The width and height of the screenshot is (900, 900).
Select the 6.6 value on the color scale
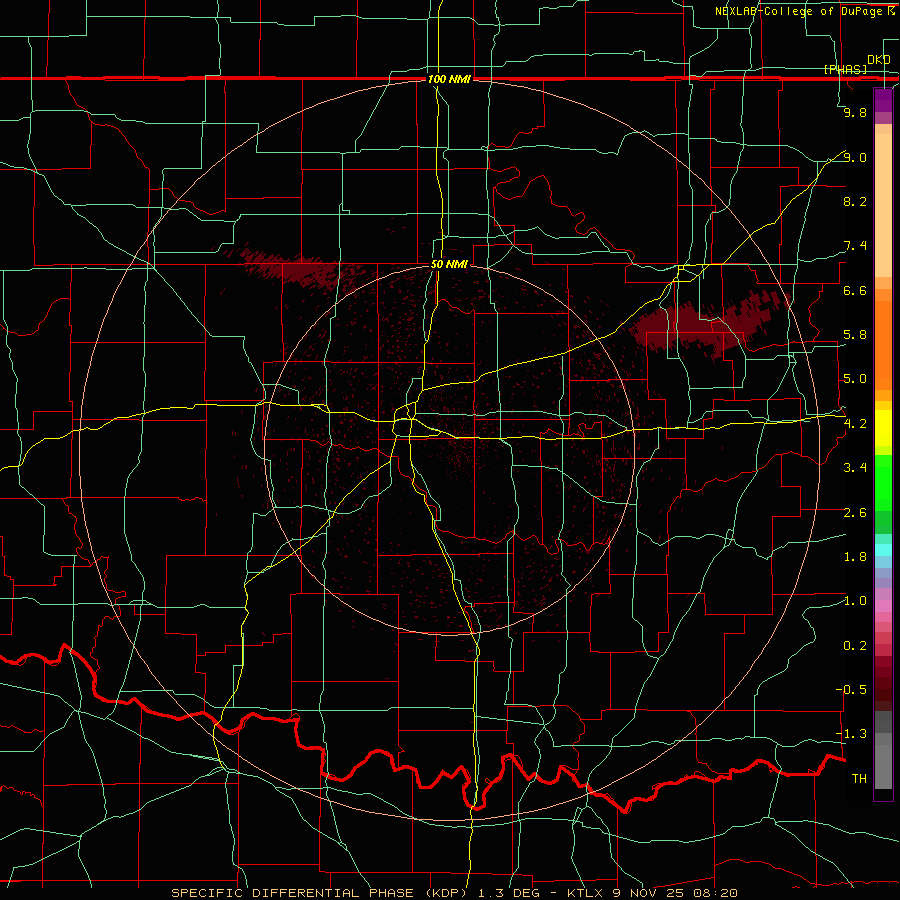tap(855, 290)
